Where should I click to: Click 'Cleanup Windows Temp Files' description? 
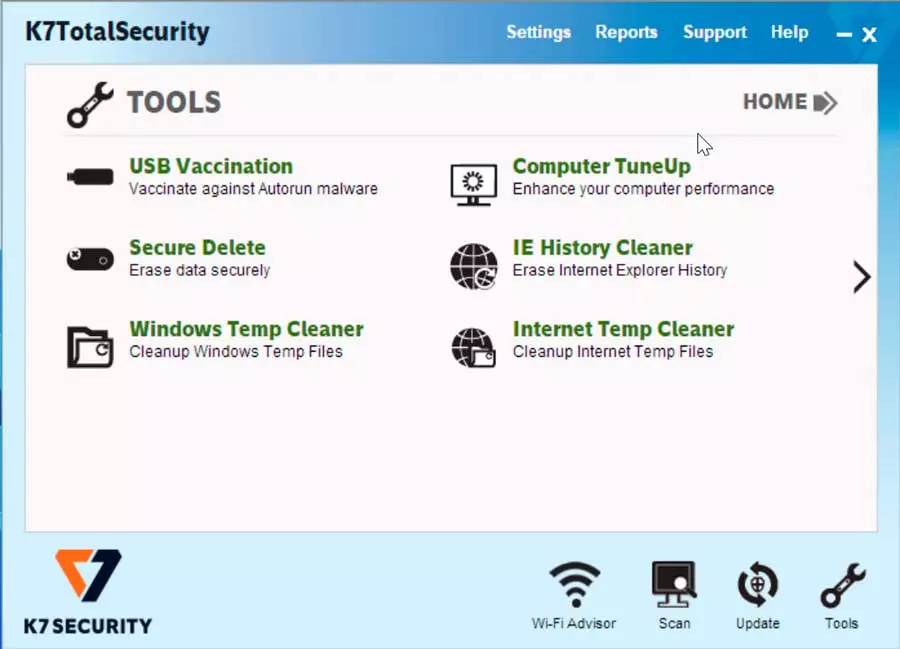(236, 351)
